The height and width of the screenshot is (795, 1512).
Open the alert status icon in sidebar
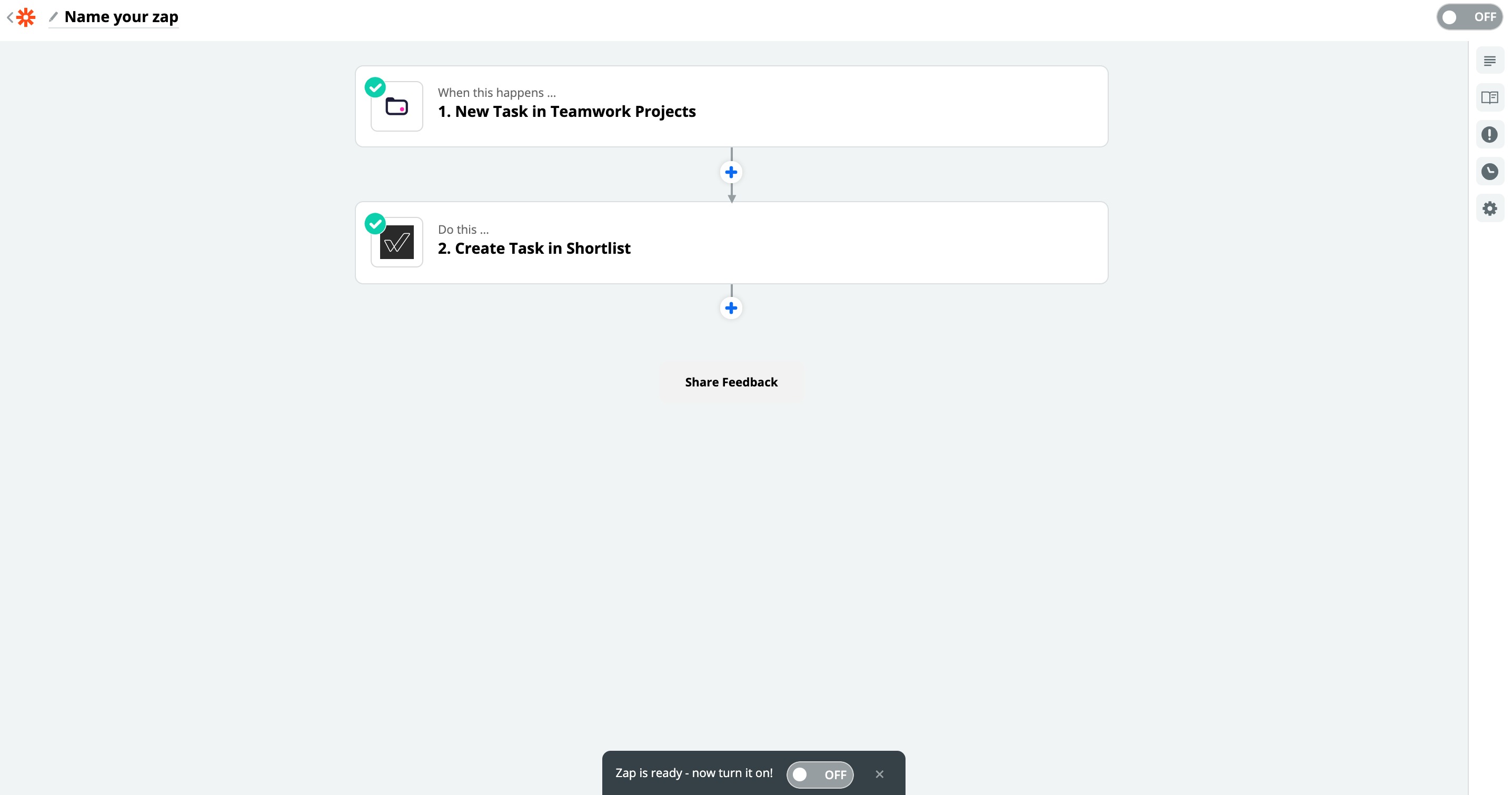[1489, 134]
